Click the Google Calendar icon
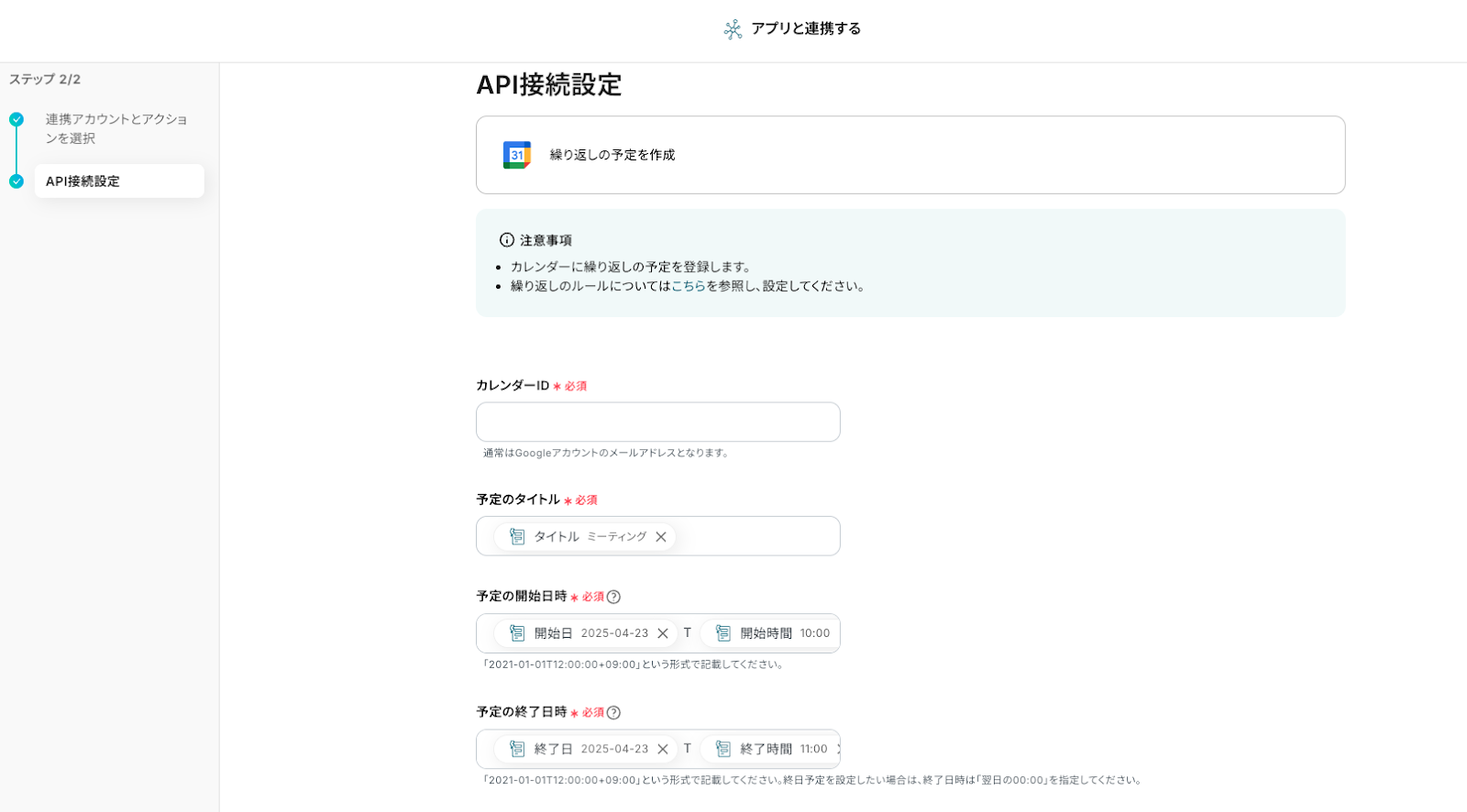 517,155
